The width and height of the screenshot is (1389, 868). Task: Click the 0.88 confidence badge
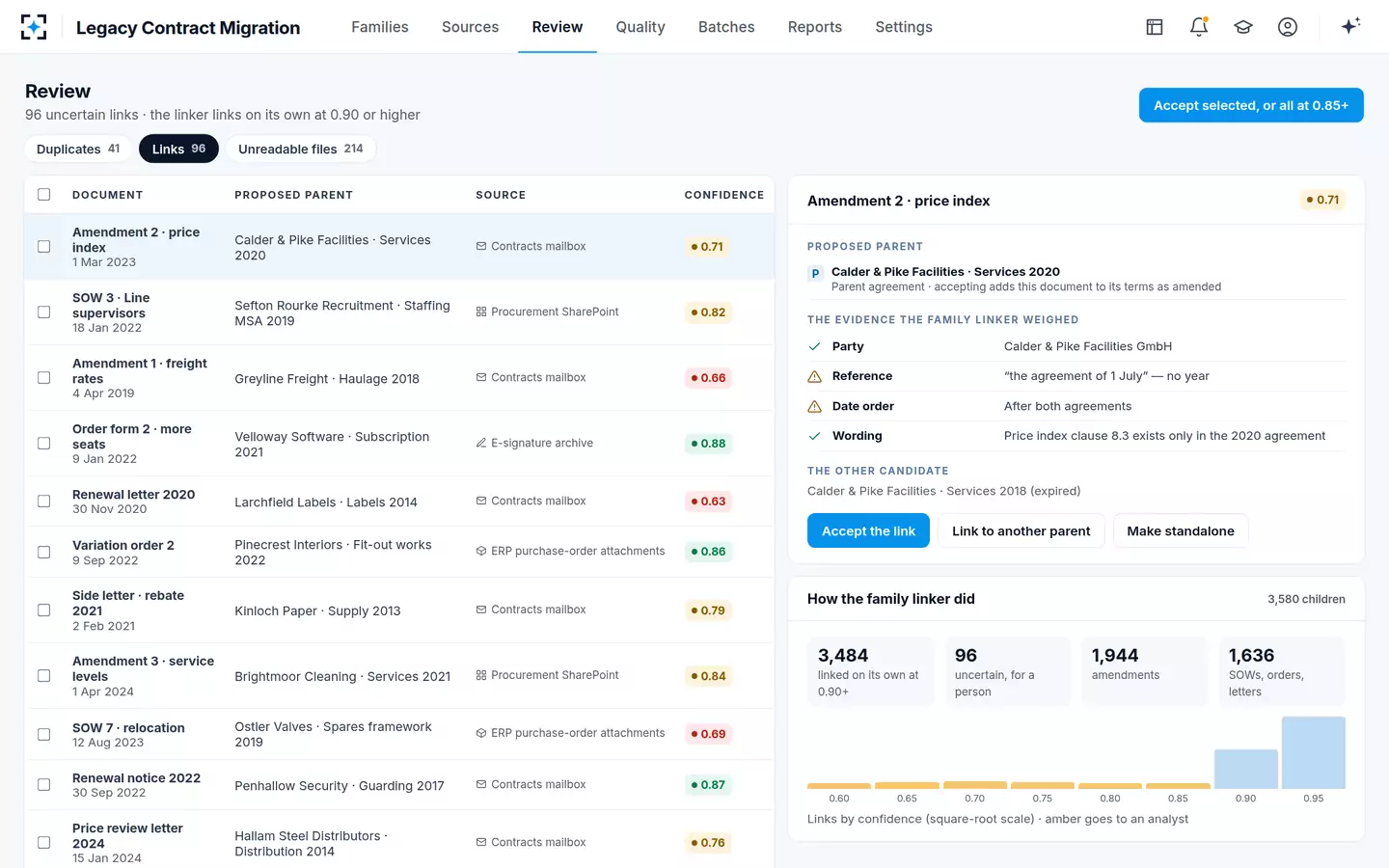tap(709, 444)
